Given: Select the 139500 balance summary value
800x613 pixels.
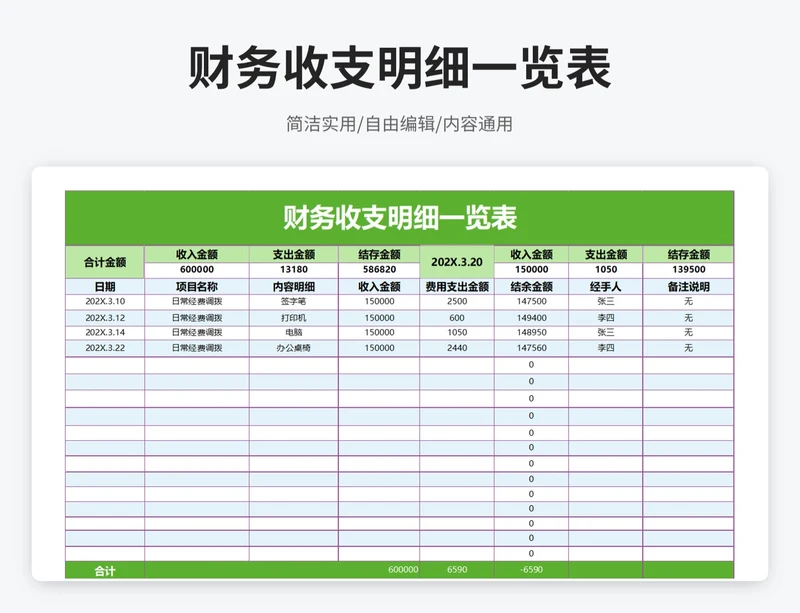Looking at the screenshot, I should pyautogui.click(x=688, y=269).
